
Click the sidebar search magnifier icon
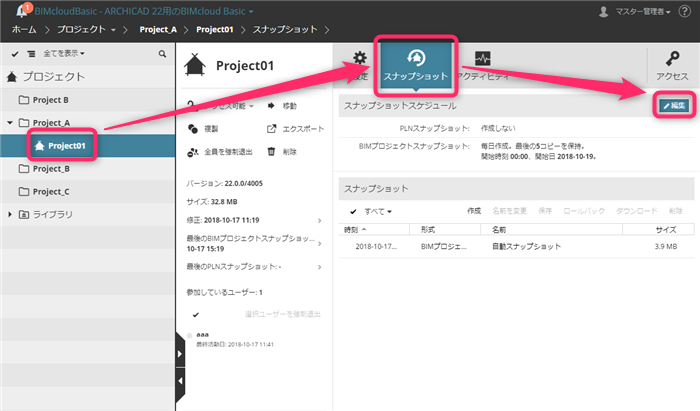[x=162, y=54]
